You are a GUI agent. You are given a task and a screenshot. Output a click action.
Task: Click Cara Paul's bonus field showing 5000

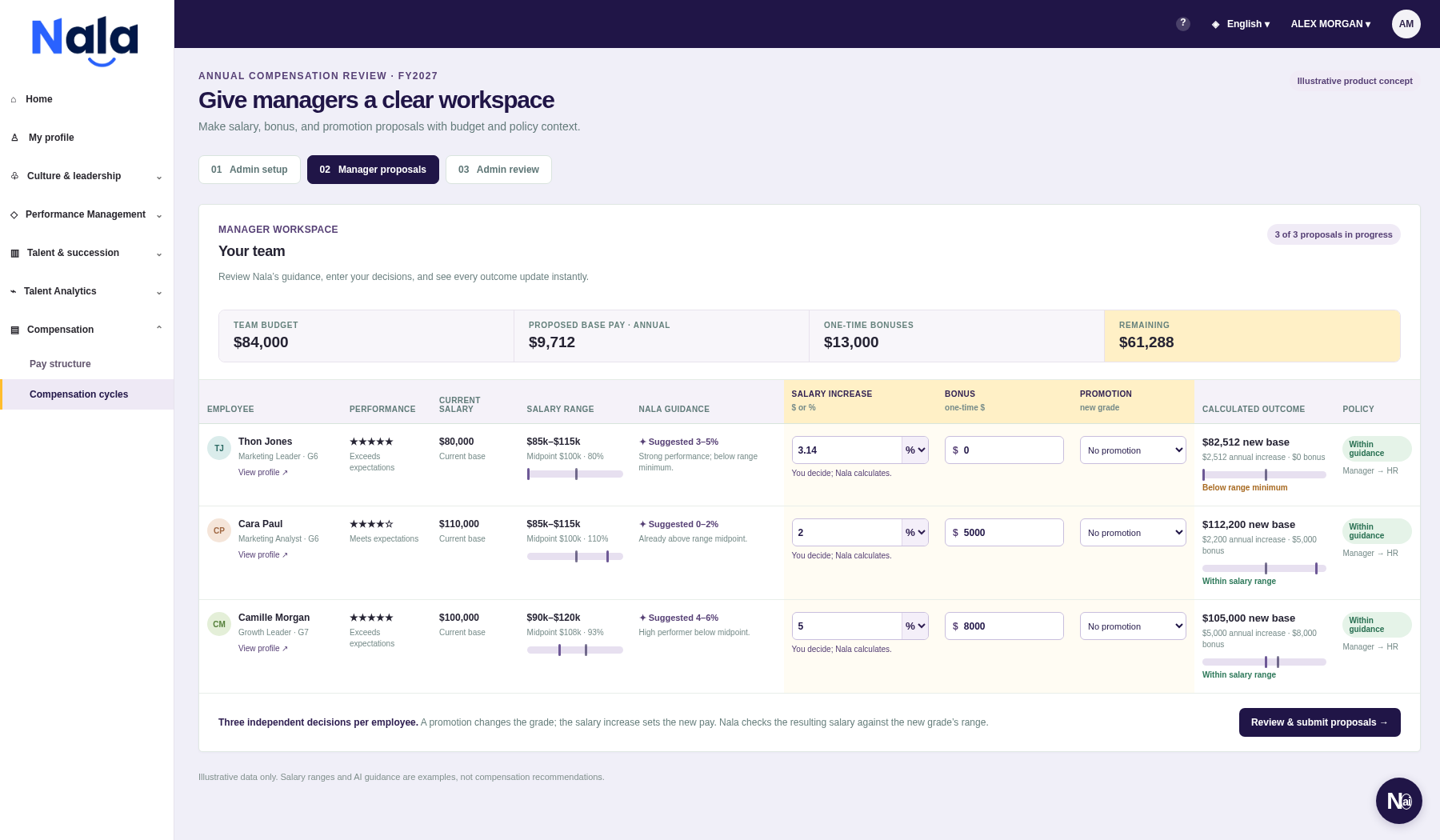[1004, 533]
